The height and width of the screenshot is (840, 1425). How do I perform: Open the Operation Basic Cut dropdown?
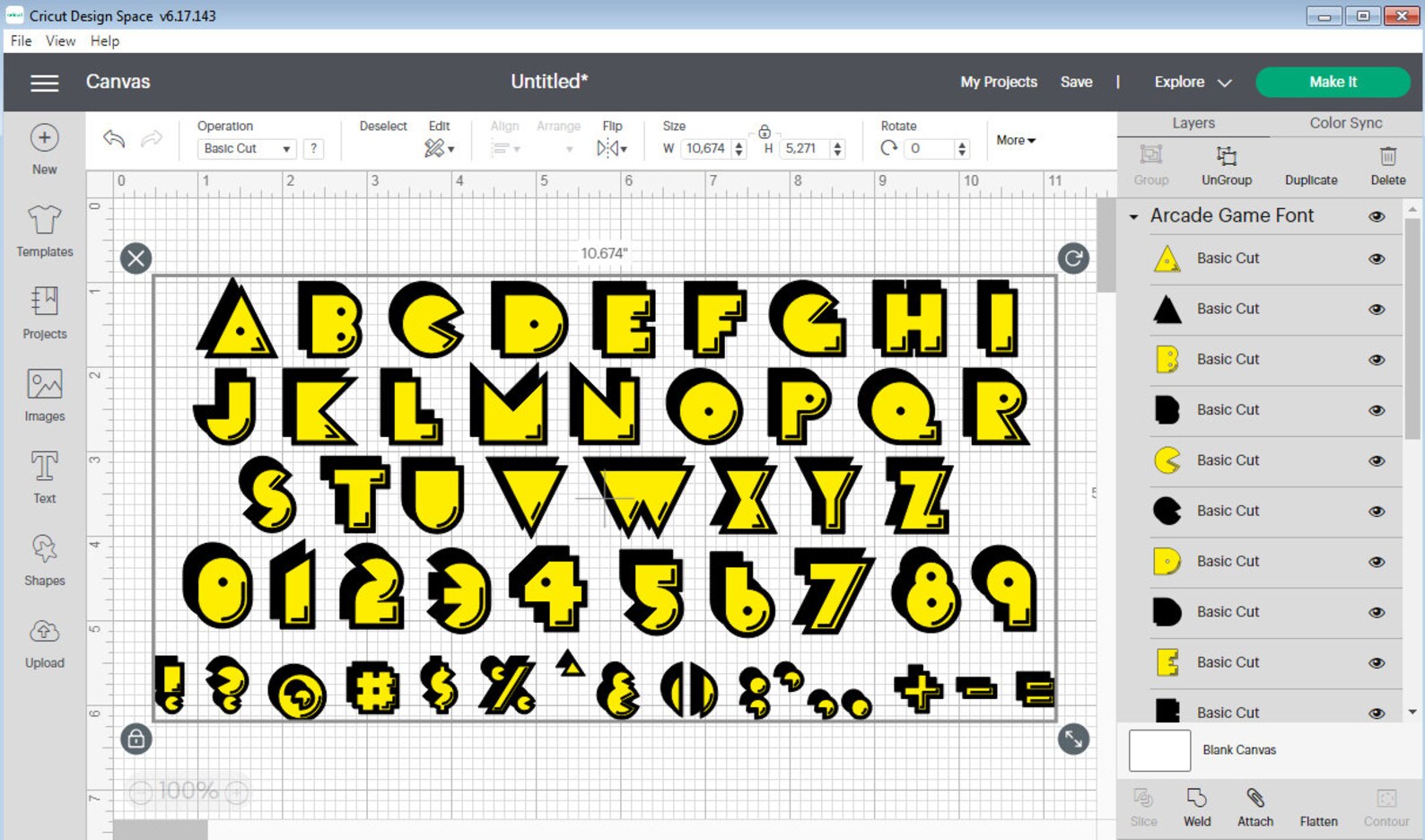click(x=247, y=149)
